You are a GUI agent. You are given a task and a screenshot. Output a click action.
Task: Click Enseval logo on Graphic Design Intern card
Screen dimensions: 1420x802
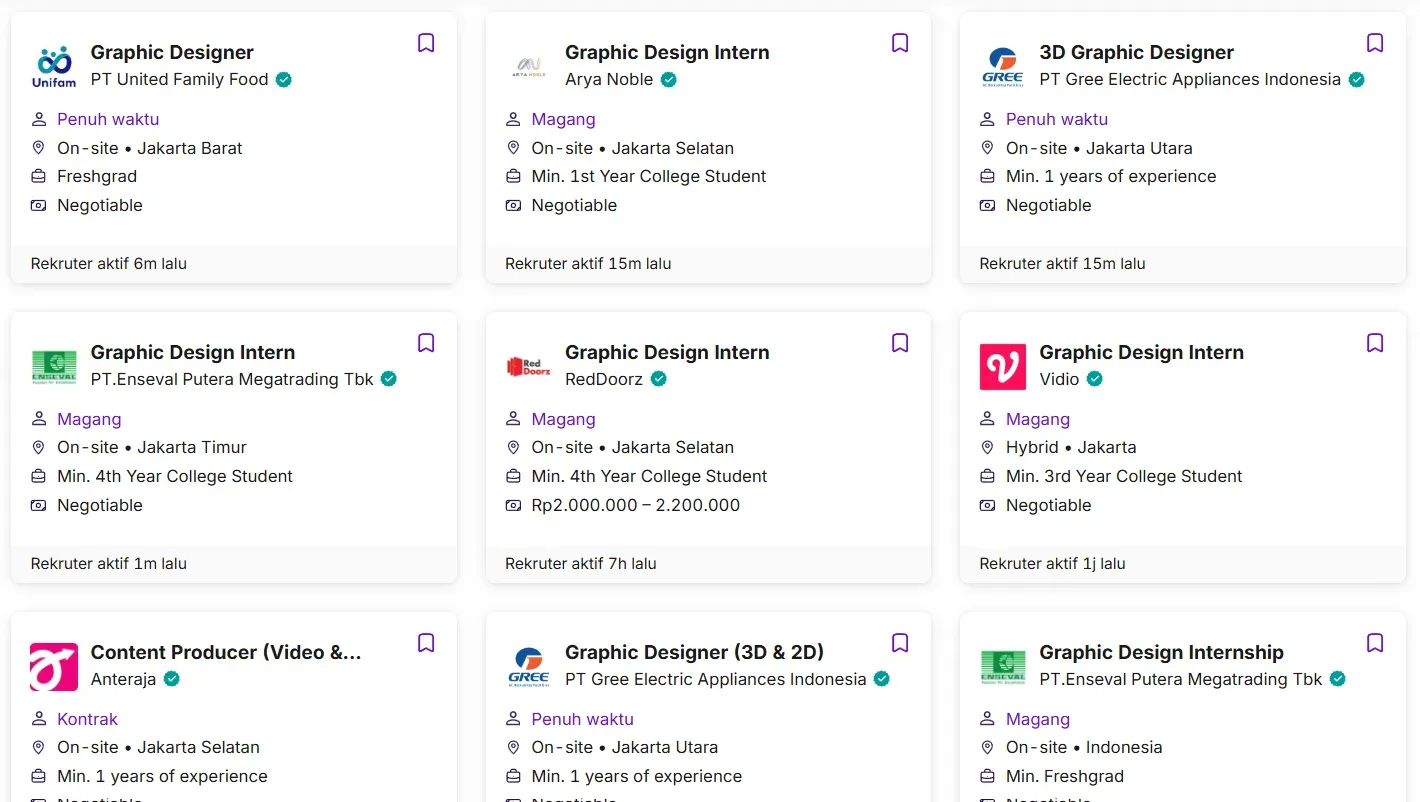[x=54, y=367]
